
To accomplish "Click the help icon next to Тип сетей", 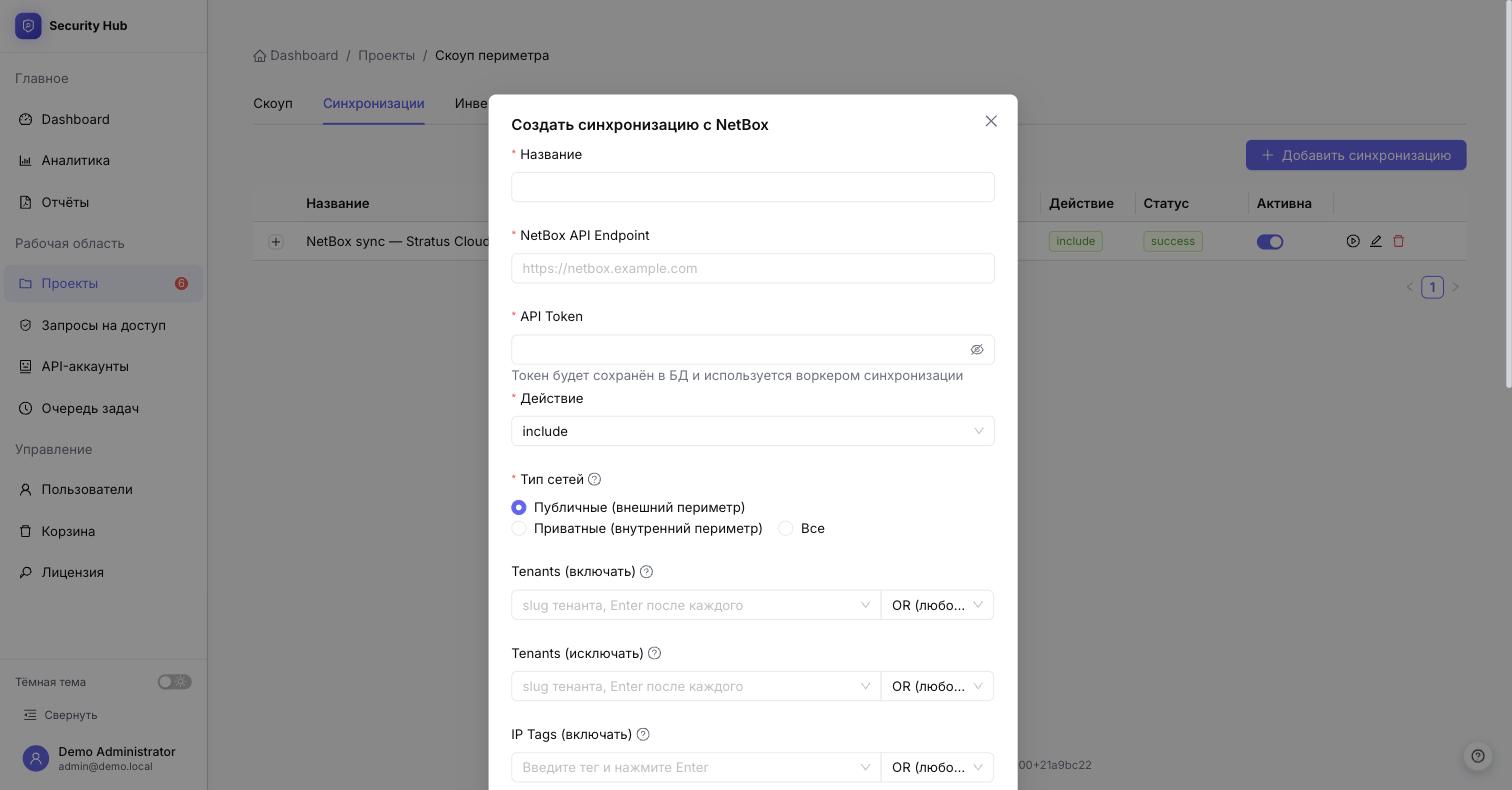I will point(594,479).
